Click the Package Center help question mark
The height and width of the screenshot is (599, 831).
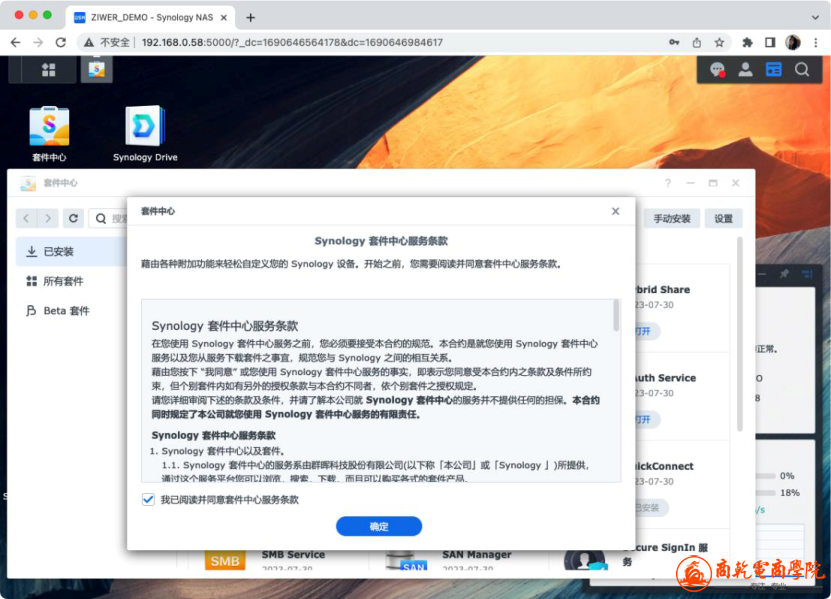point(668,183)
